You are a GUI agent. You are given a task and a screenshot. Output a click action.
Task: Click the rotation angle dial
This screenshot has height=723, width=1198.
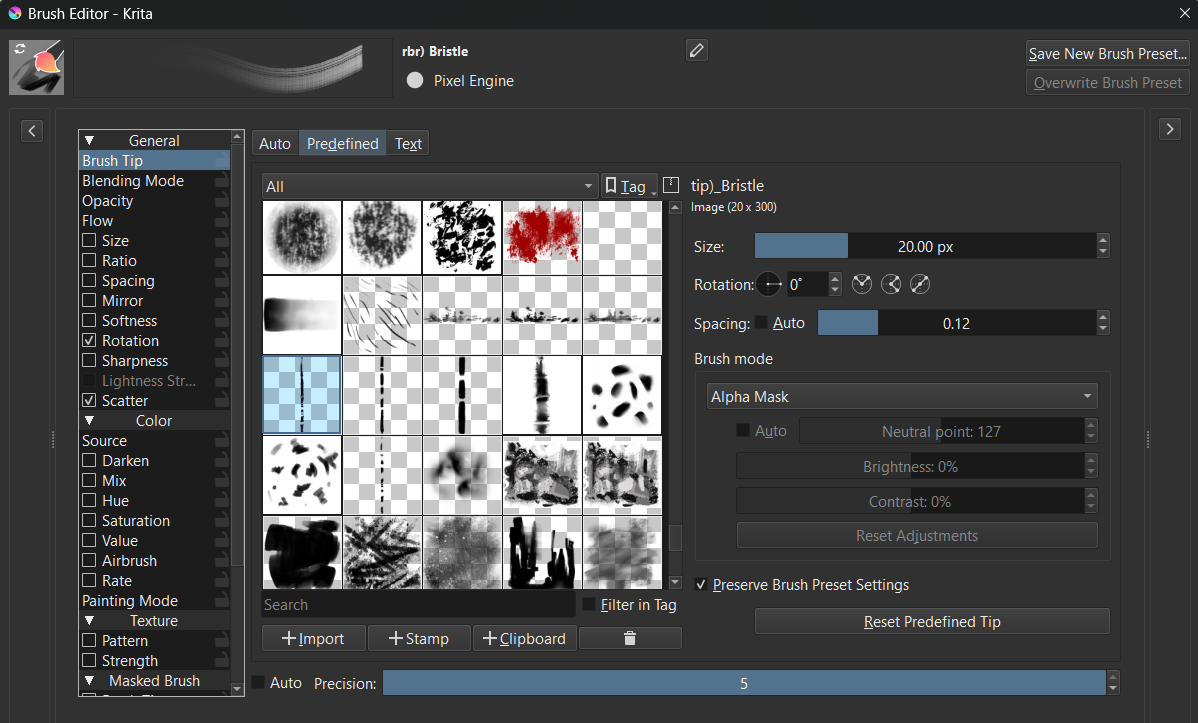click(x=769, y=285)
